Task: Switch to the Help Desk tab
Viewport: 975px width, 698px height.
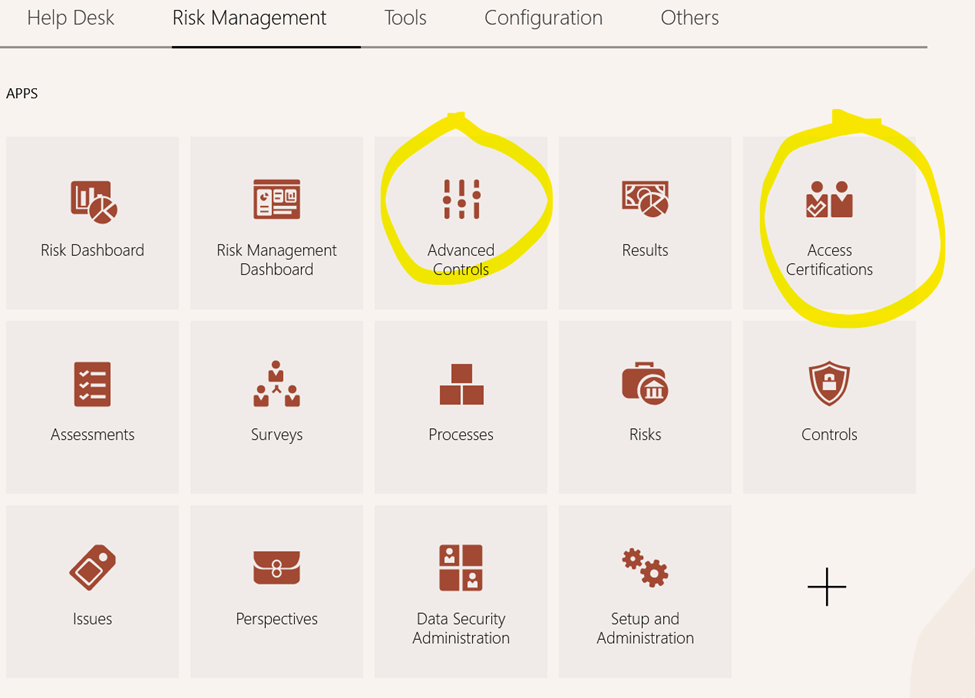Action: (x=70, y=18)
